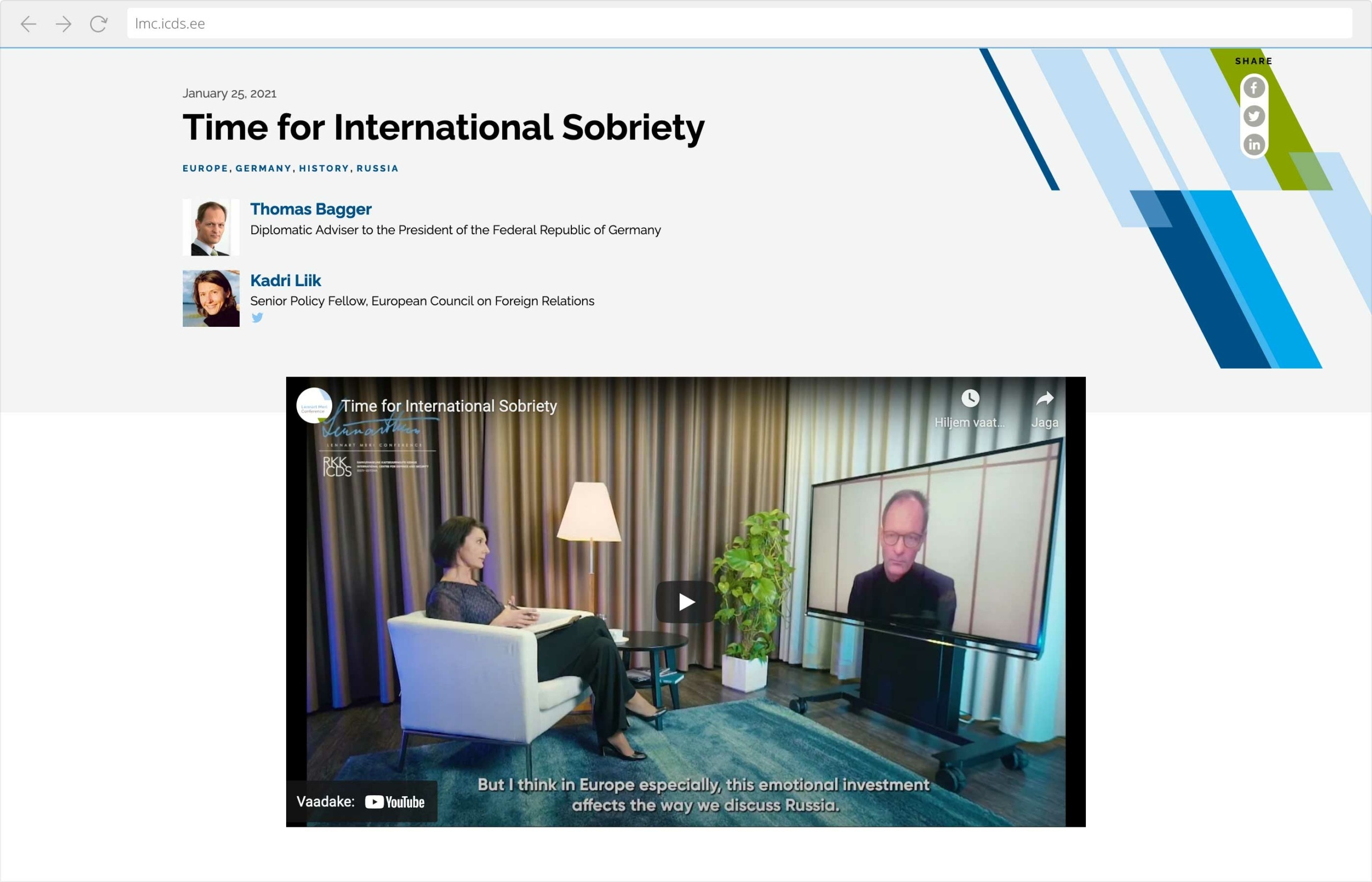This screenshot has width=1372, height=882.
Task: Share article on LinkedIn
Action: point(1254,144)
